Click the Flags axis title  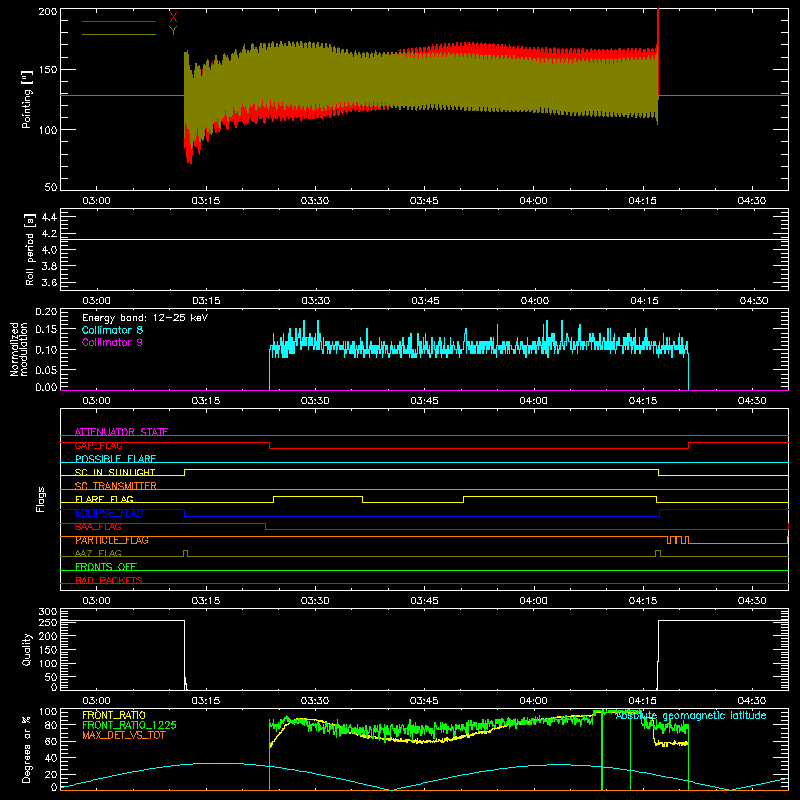[x=40, y=500]
